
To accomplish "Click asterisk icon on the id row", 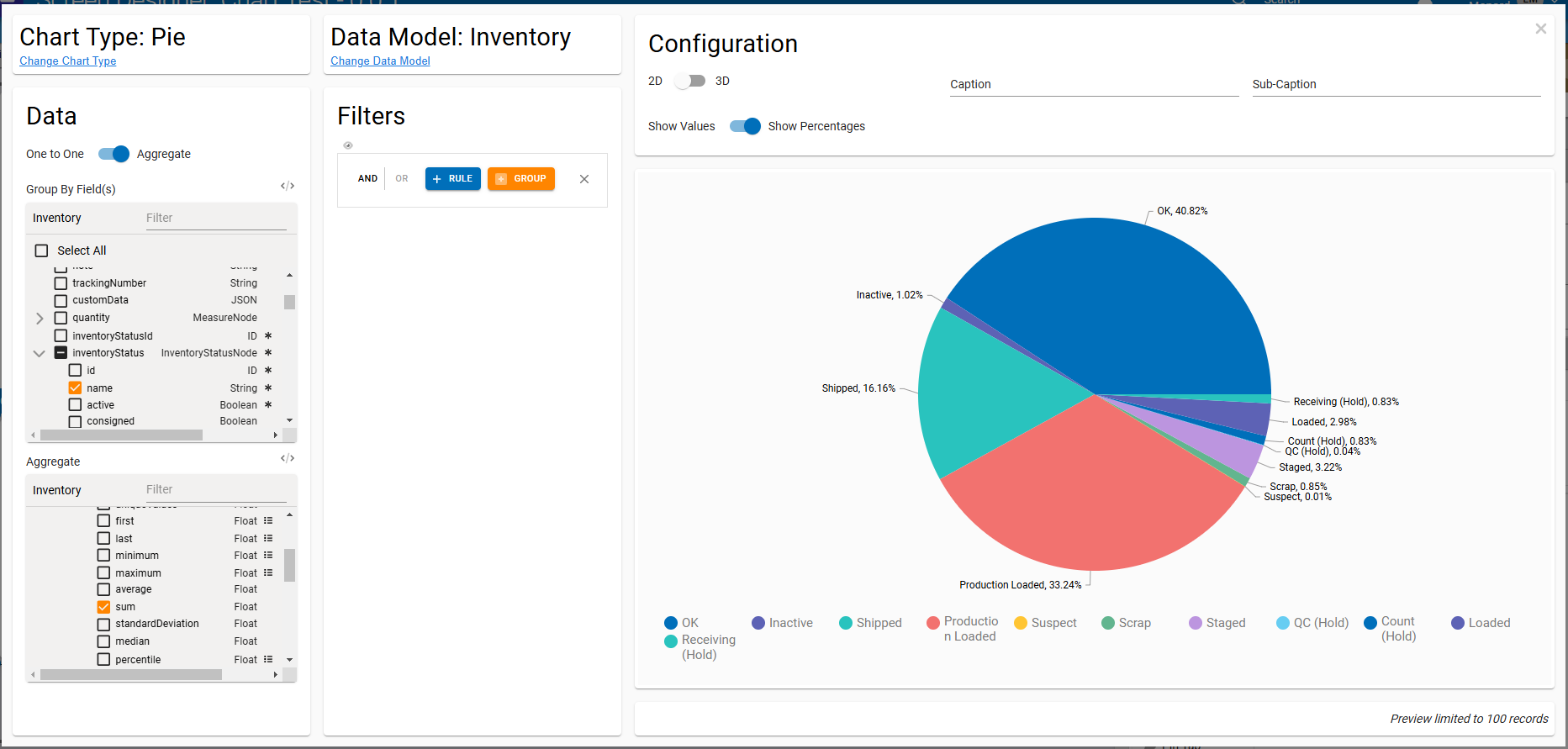I will pyautogui.click(x=268, y=371).
